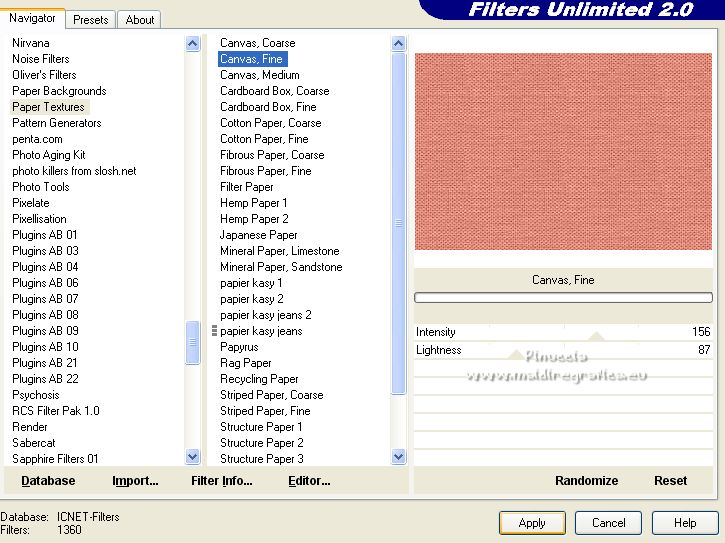Switch to the Navigator tab

[x=32, y=19]
